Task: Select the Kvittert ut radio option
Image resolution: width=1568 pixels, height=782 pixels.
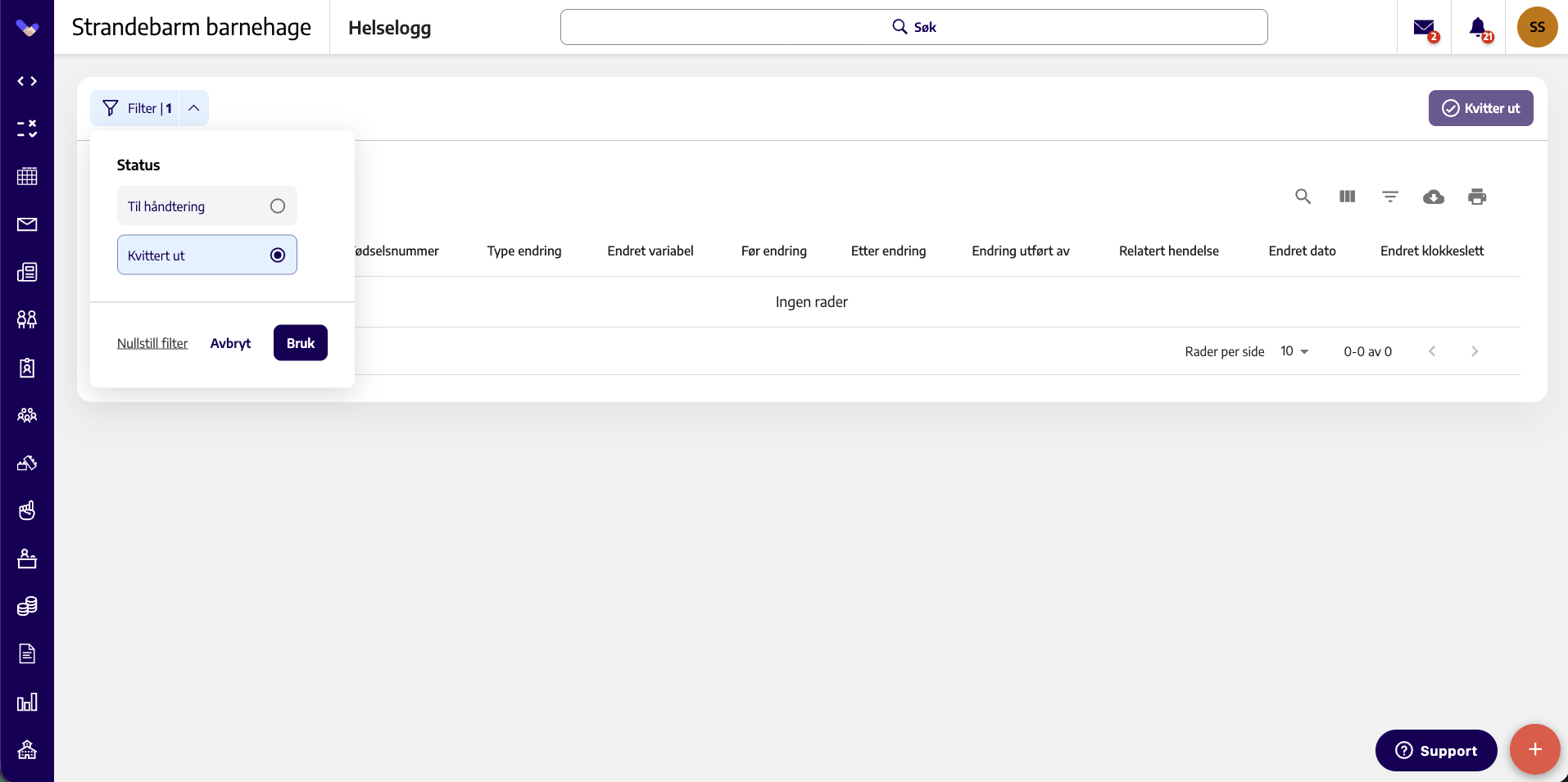Action: point(207,255)
